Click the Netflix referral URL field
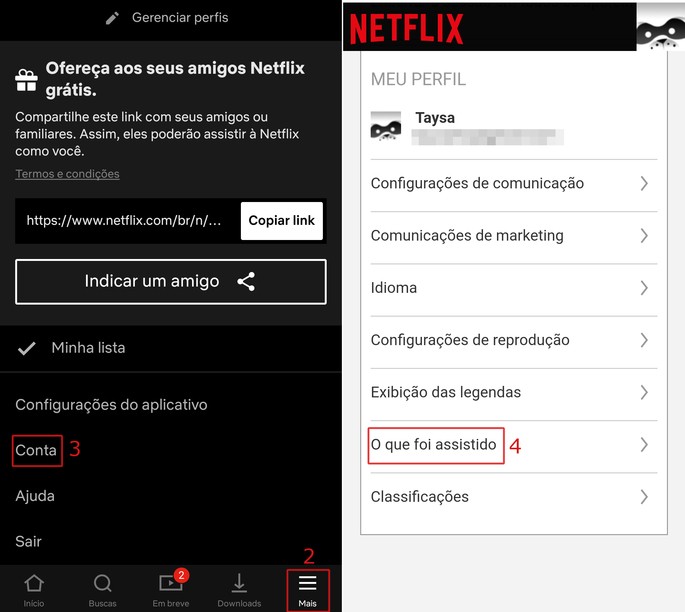The height and width of the screenshot is (612, 685). (x=126, y=221)
